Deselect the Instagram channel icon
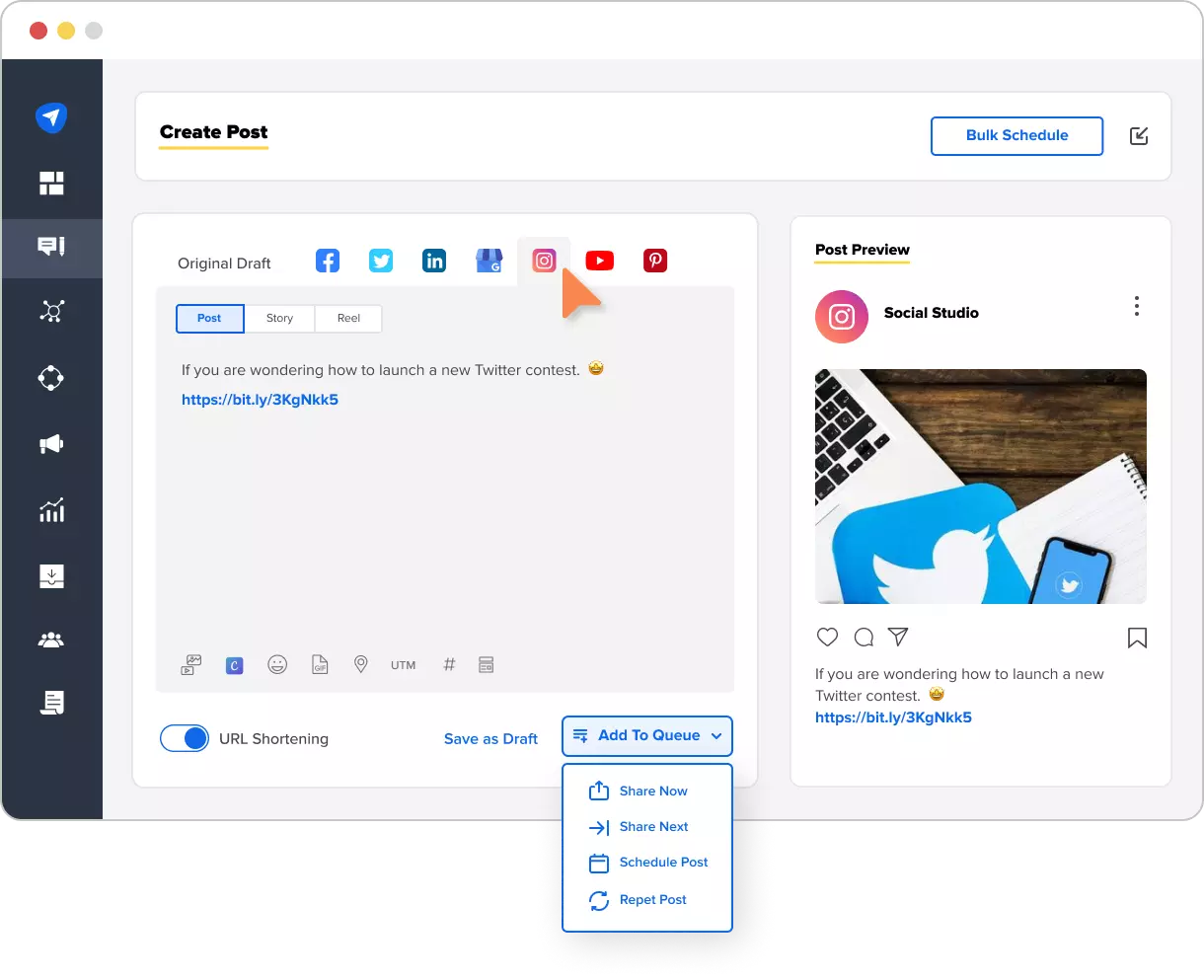This screenshot has width=1204, height=980. [544, 260]
